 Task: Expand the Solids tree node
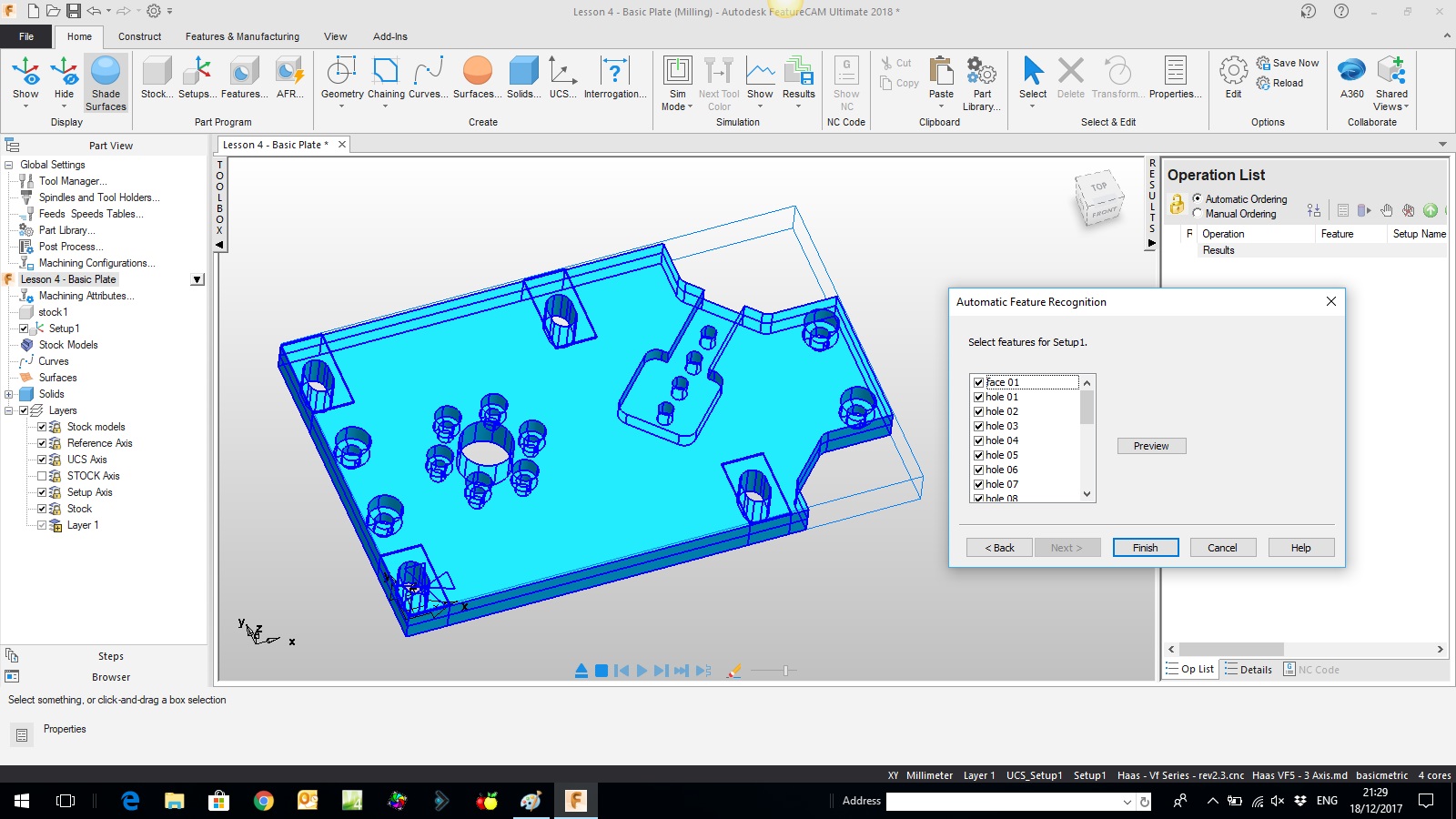pos(9,394)
